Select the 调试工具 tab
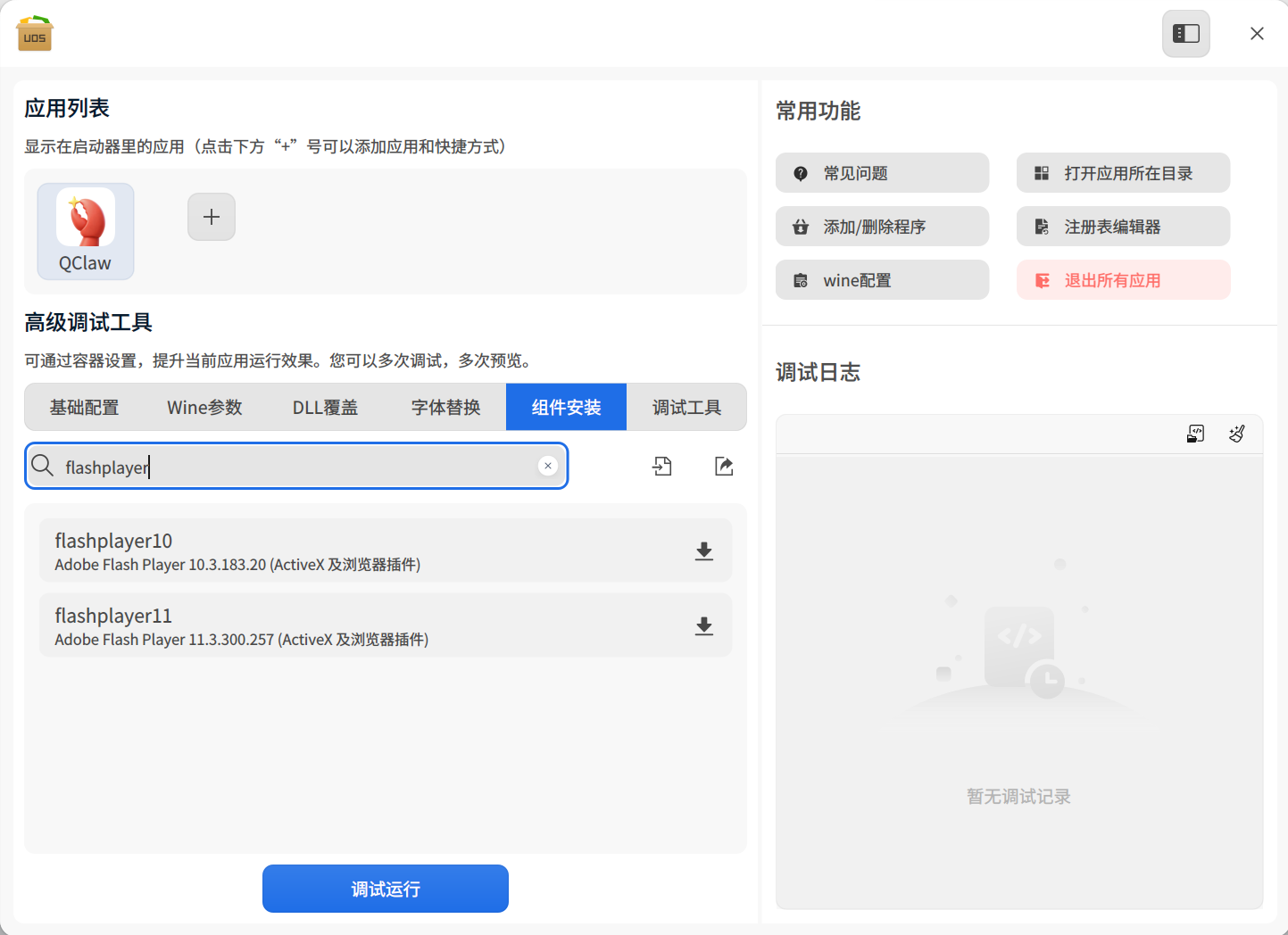 (686, 407)
